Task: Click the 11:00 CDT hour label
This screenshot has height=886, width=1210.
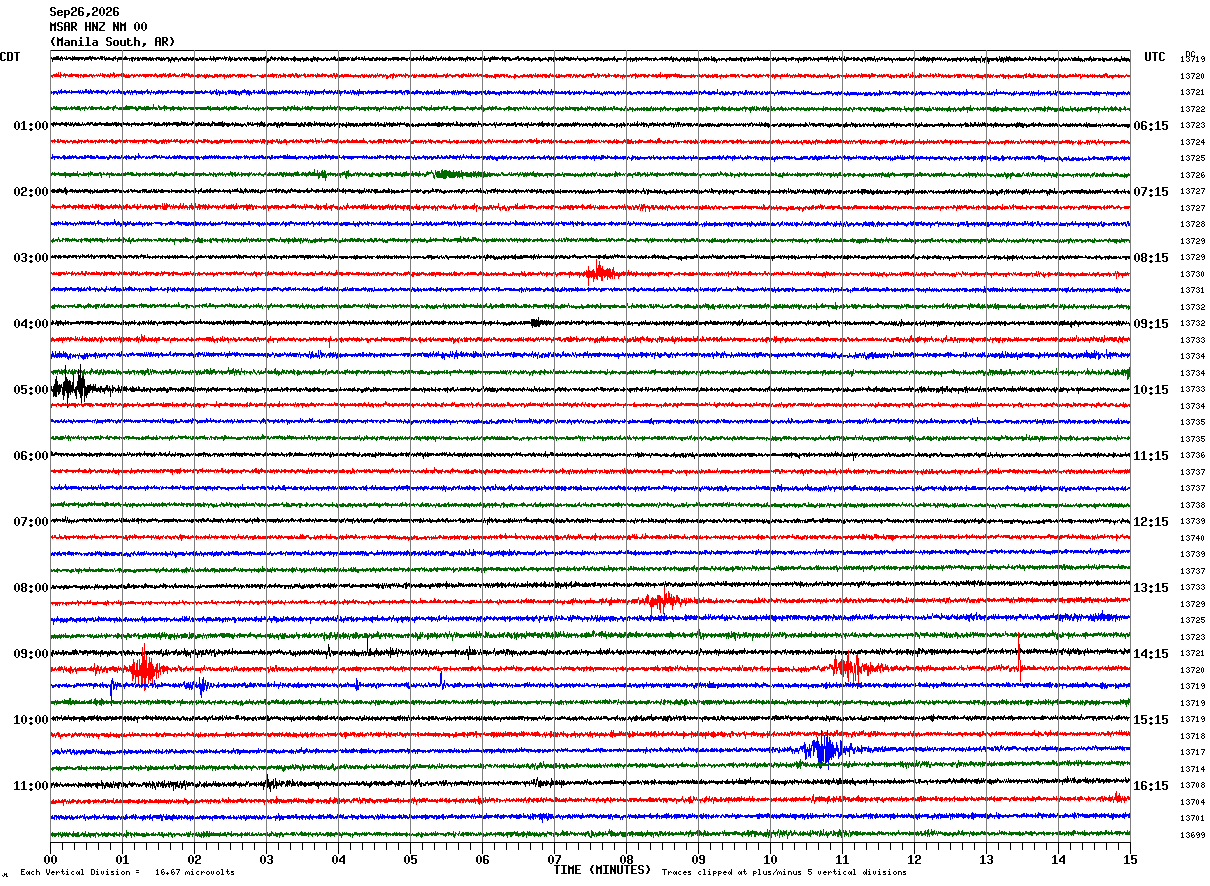Action: coord(31,786)
